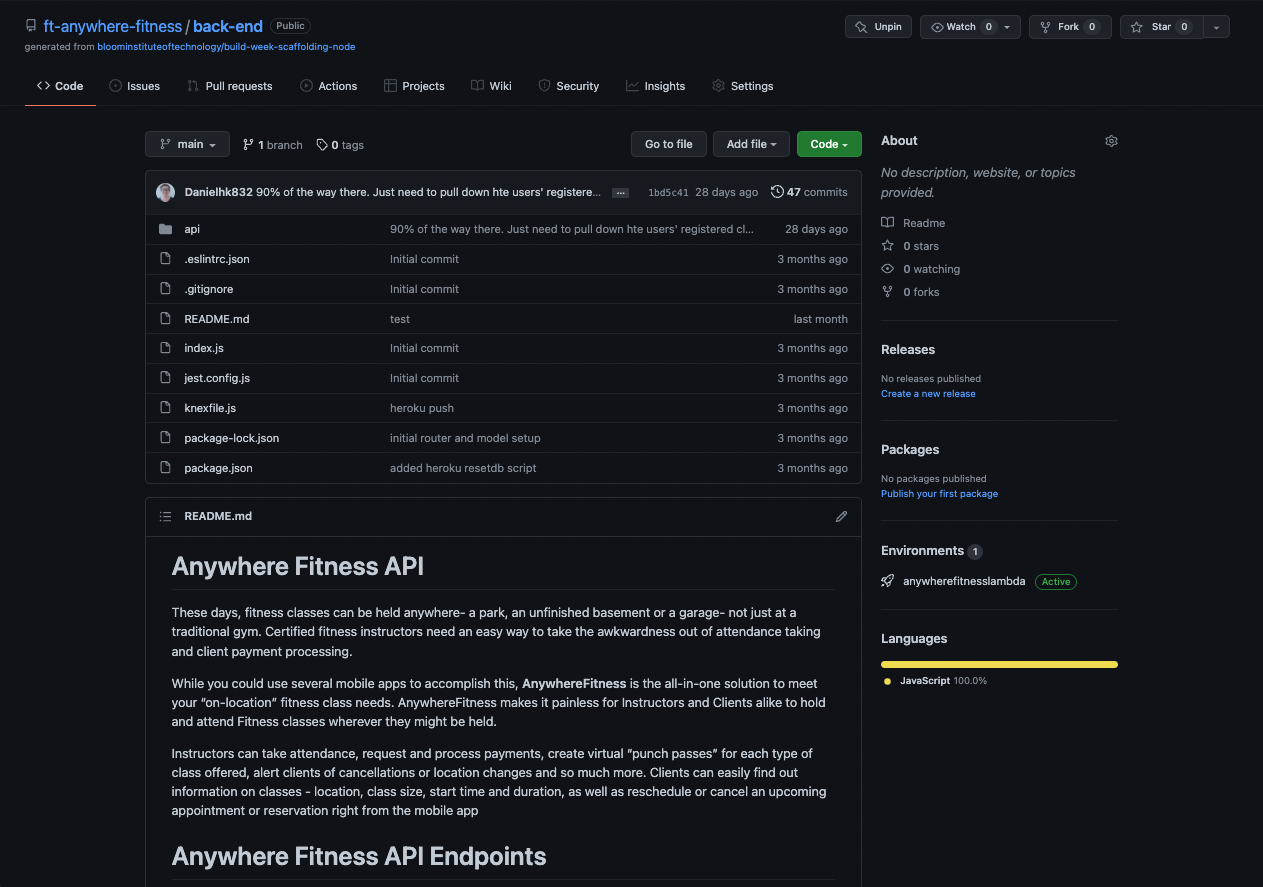The image size is (1263, 887).
Task: Open the package-lock.json file
Action: click(232, 438)
